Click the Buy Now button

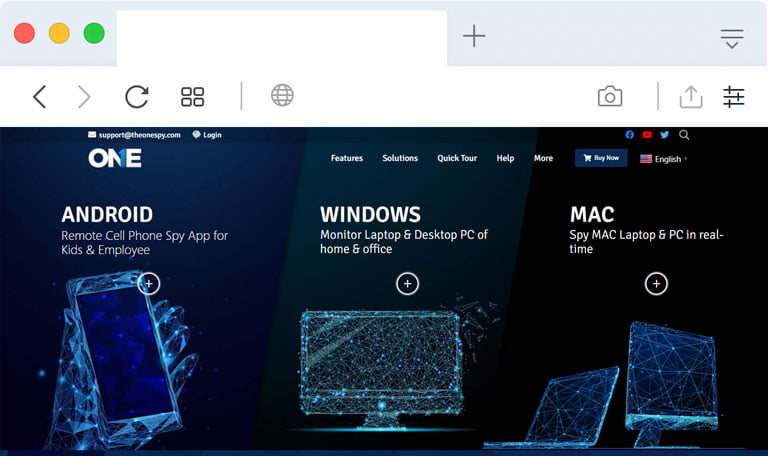601,158
